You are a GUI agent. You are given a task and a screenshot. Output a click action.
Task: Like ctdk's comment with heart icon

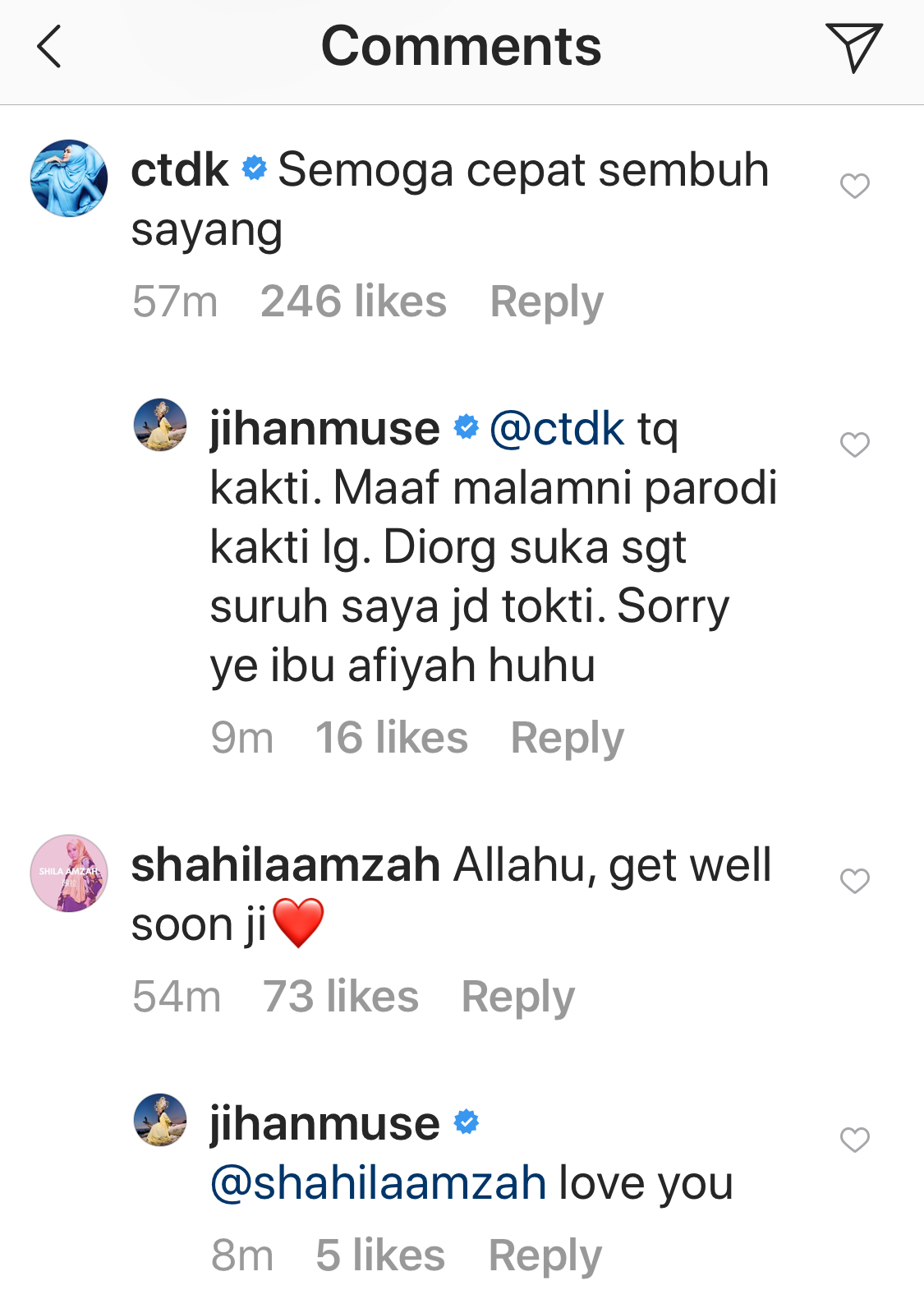[x=854, y=186]
